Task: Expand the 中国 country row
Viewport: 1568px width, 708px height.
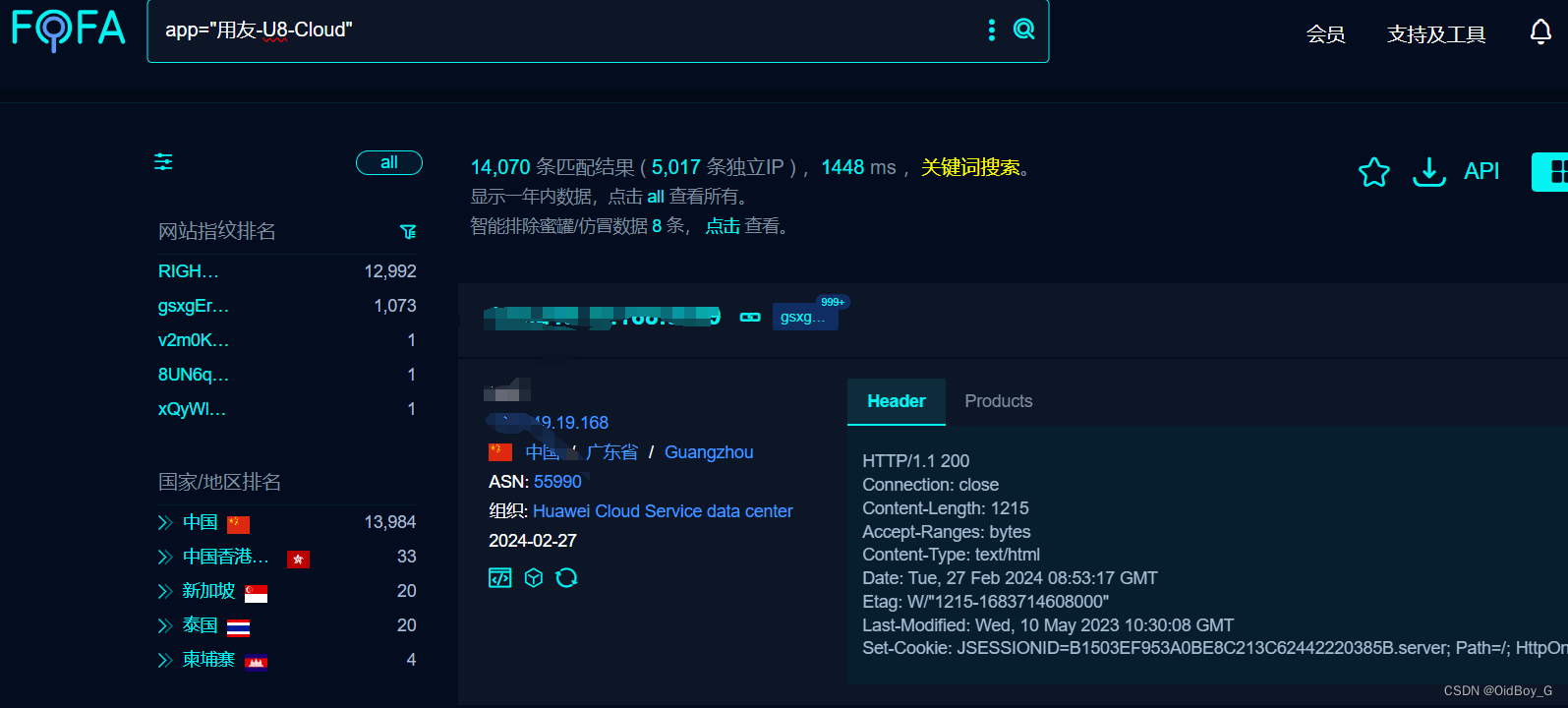Action: point(165,522)
